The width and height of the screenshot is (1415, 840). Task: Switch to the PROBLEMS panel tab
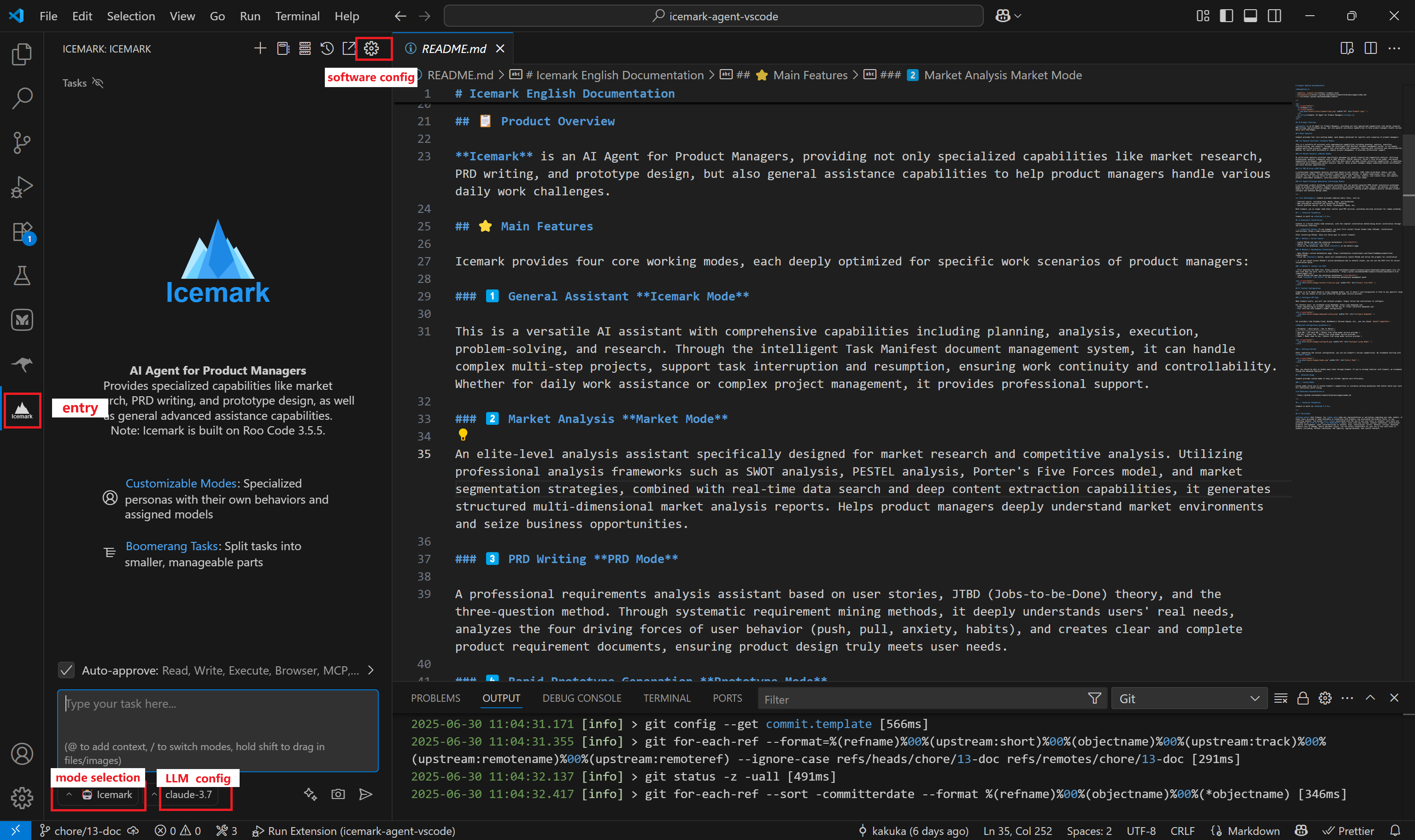coord(435,699)
